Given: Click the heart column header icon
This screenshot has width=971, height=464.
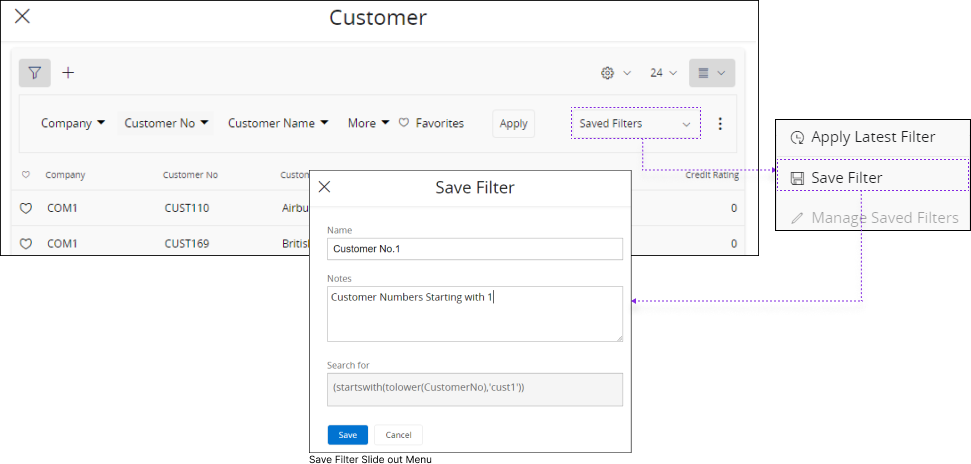Looking at the screenshot, I should point(25,175).
